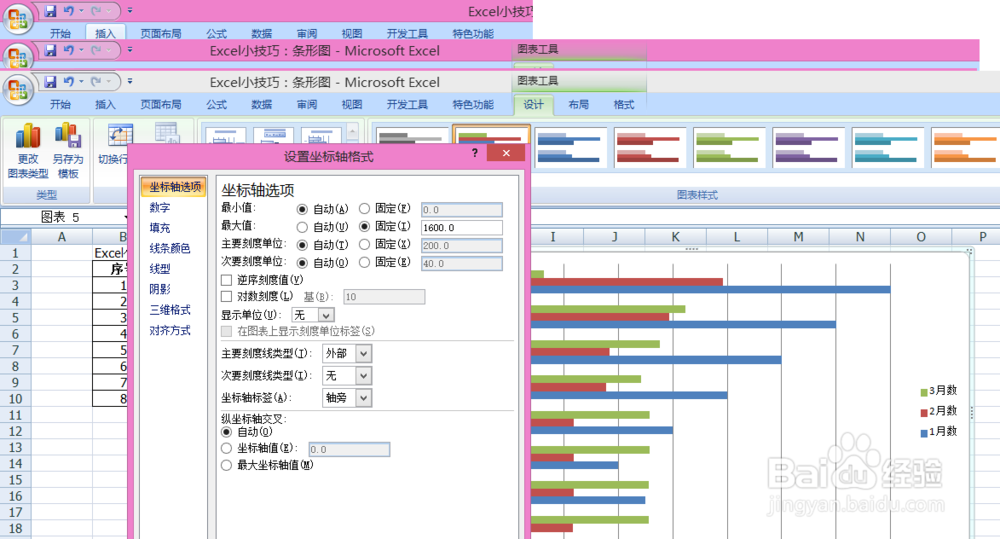The height and width of the screenshot is (539, 1000).
Task: Select 自动(U) radio for 最大值
Action: 302,227
